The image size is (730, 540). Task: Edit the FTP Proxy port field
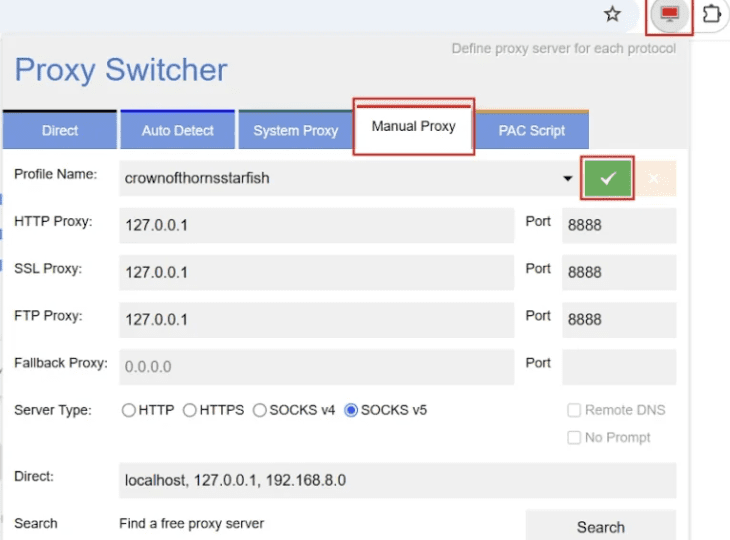619,320
